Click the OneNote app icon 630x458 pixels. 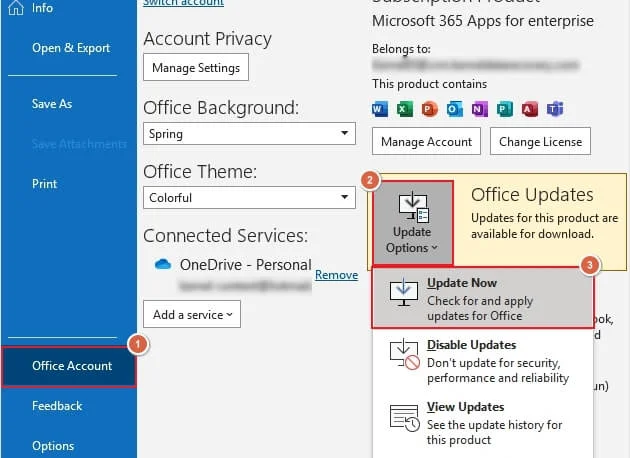click(x=479, y=109)
